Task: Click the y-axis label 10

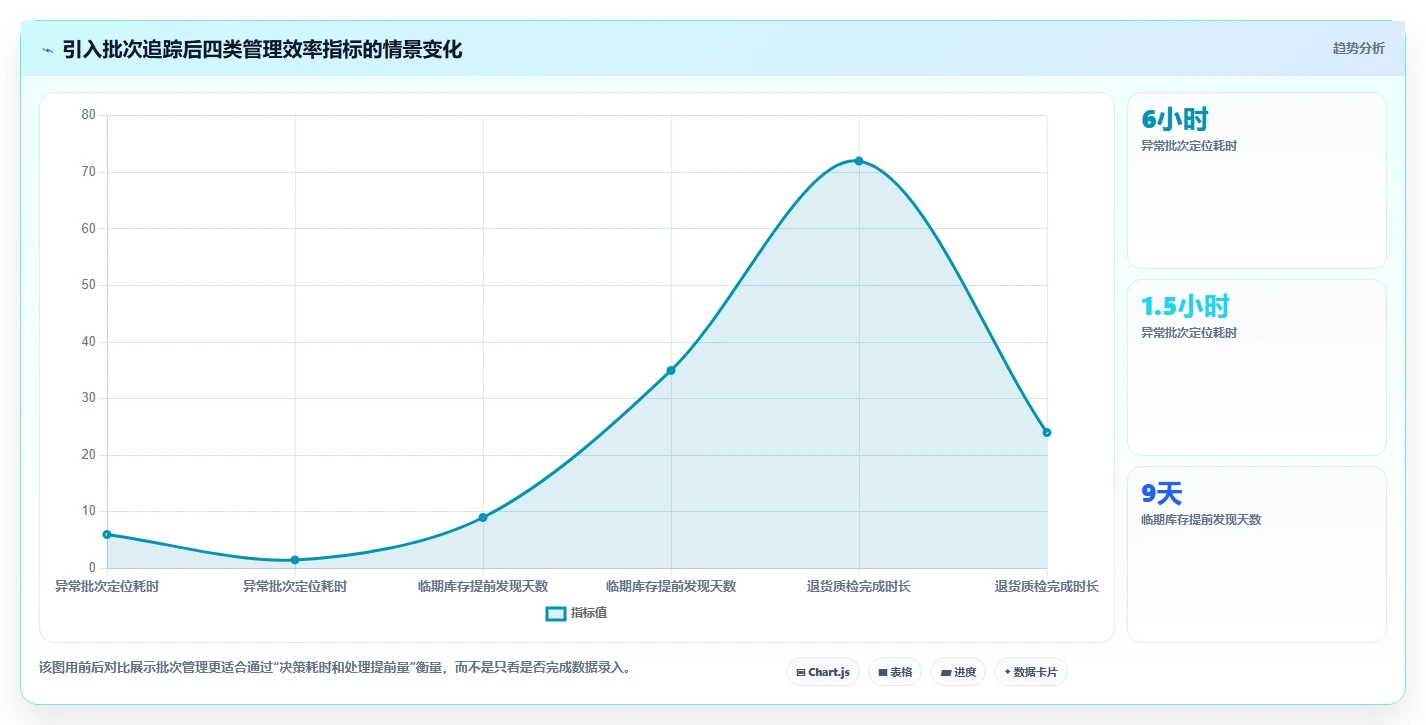Action: (89, 511)
